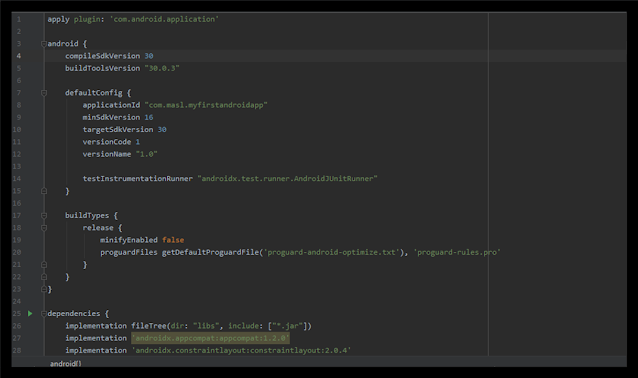Click the "1.0" version name string

146,154
